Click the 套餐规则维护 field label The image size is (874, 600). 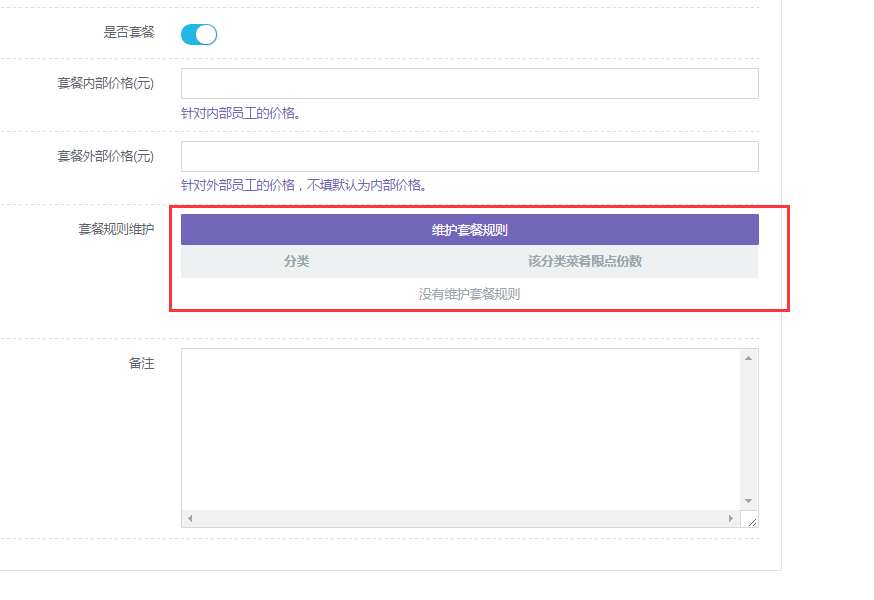point(116,230)
